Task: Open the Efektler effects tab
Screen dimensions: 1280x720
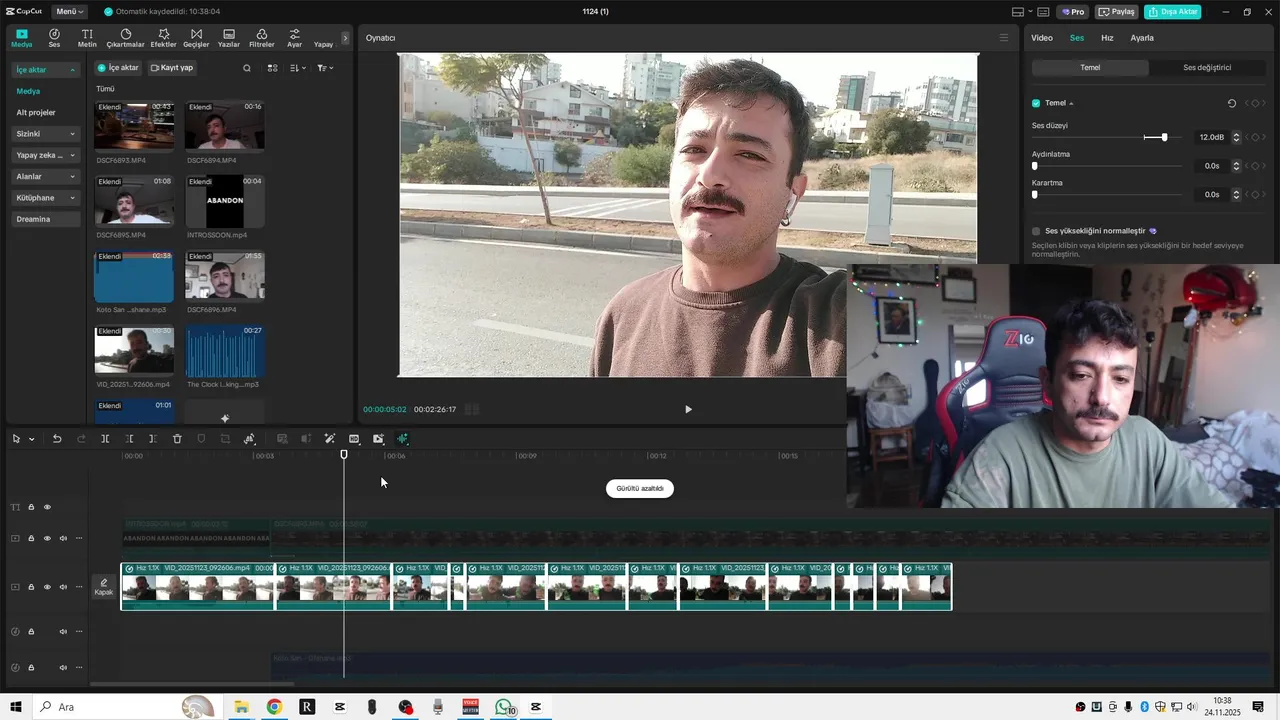Action: point(163,38)
